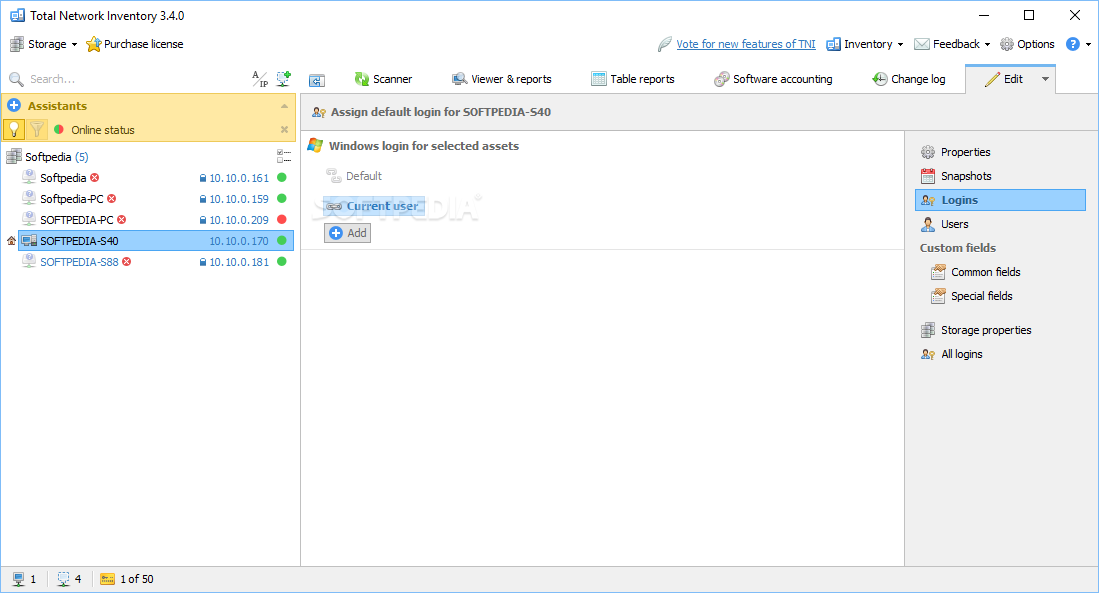The image size is (1099, 593).
Task: Switch to Software accounting tab
Action: point(774,79)
